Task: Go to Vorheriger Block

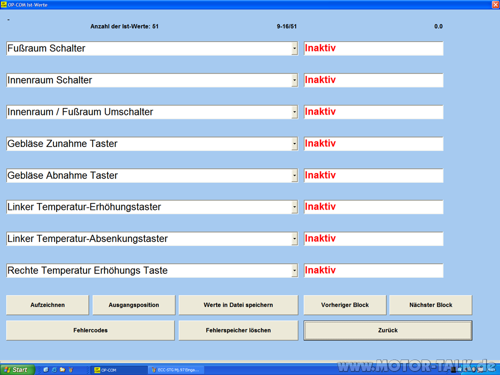Action: tap(345, 305)
